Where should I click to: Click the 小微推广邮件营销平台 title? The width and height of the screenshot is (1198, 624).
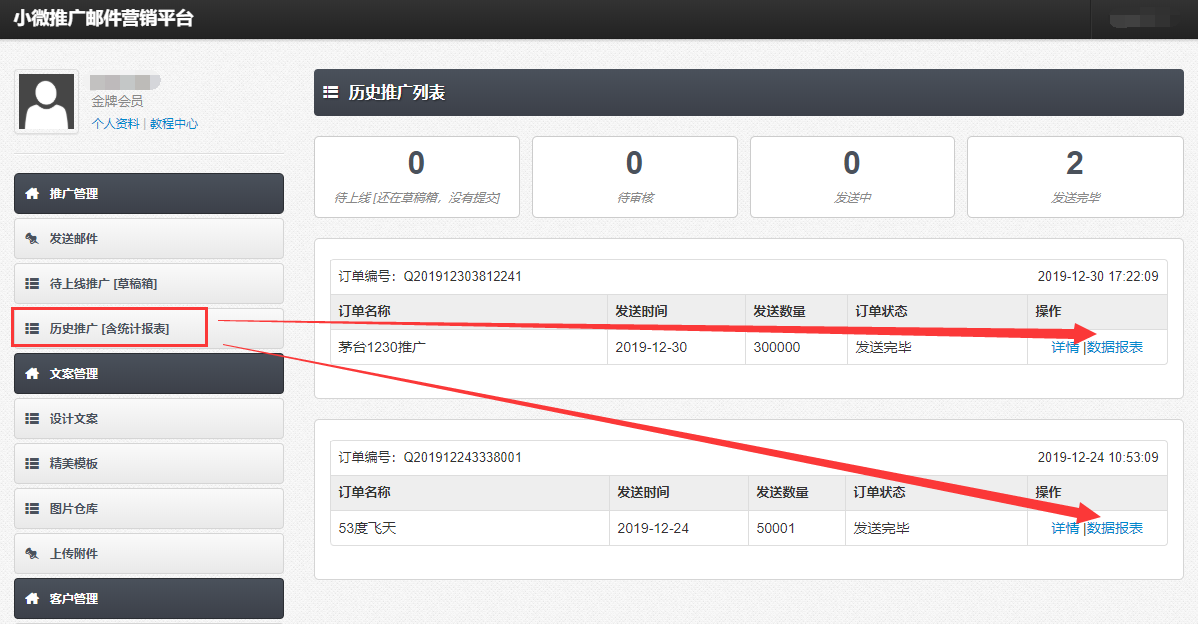[x=104, y=18]
